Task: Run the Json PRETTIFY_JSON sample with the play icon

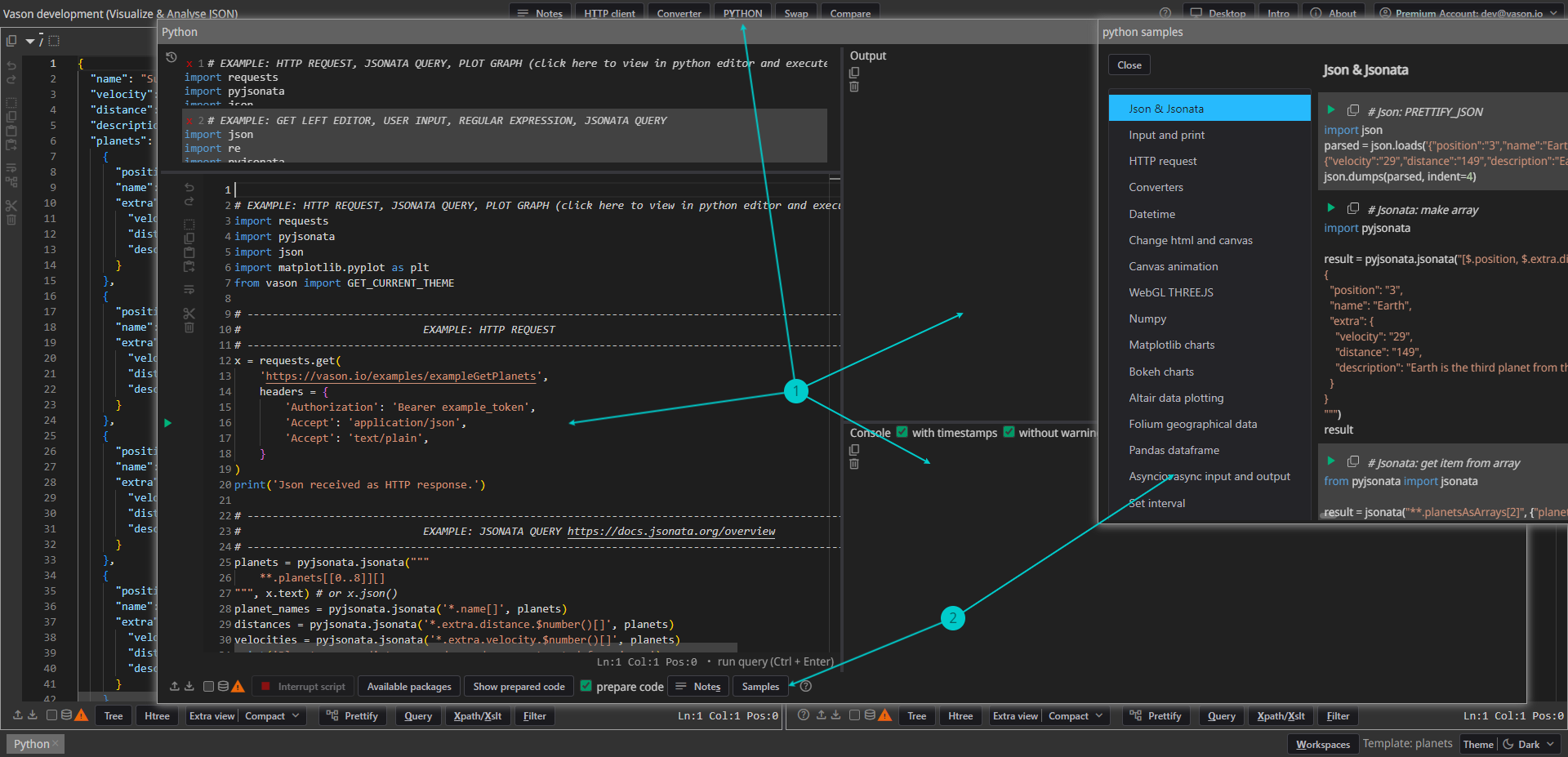Action: tap(1331, 109)
